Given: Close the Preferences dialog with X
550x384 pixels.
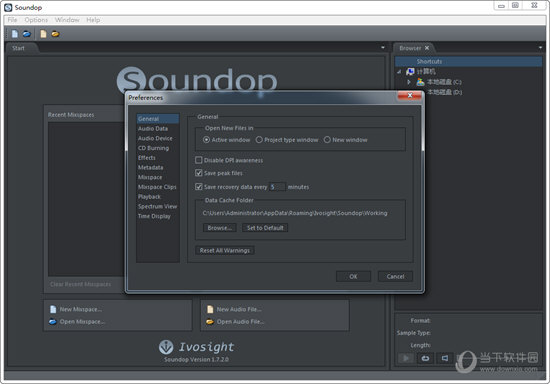Looking at the screenshot, I should click(x=409, y=95).
